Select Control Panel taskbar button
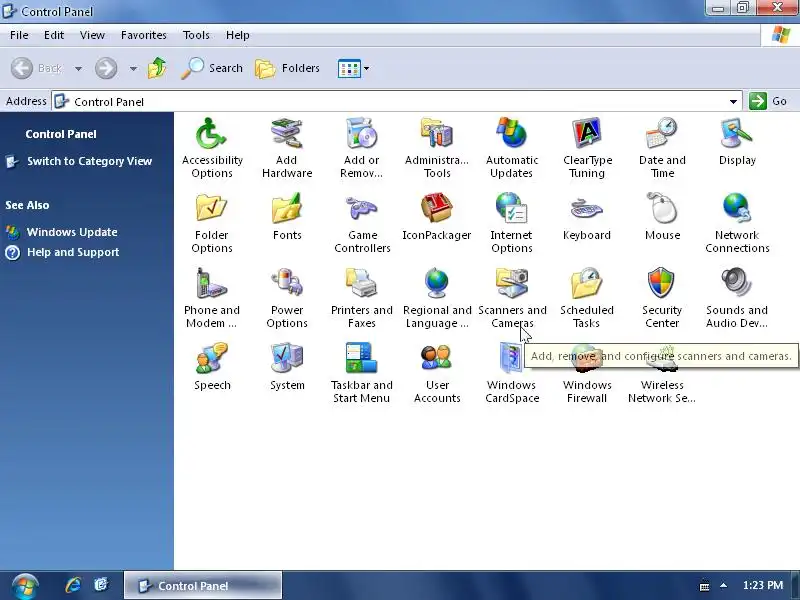The width and height of the screenshot is (800, 600). pyautogui.click(x=203, y=586)
